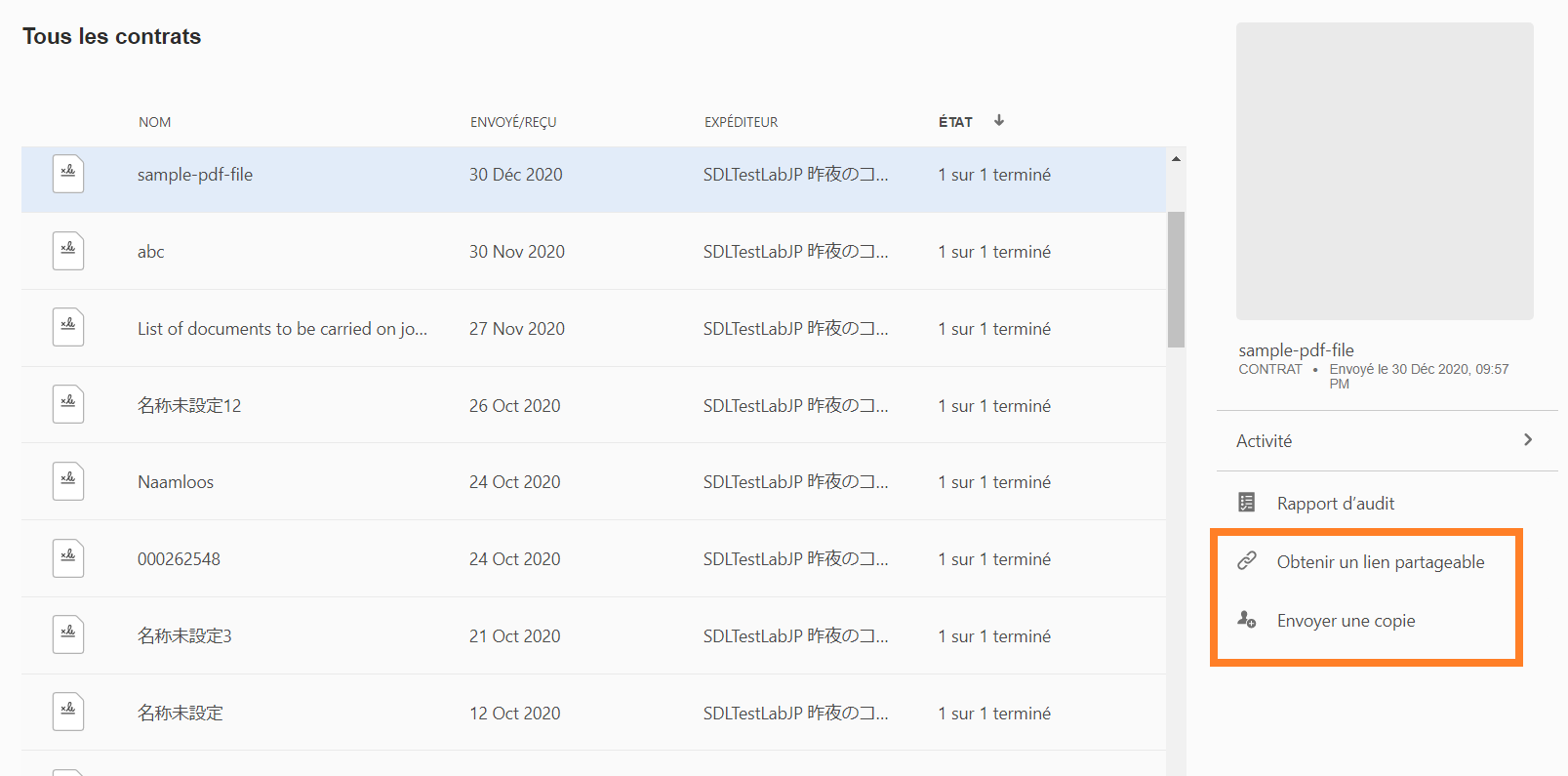Click the contract list scrollbar thumb
Viewport: 1568px width, 776px height.
coord(1177,279)
